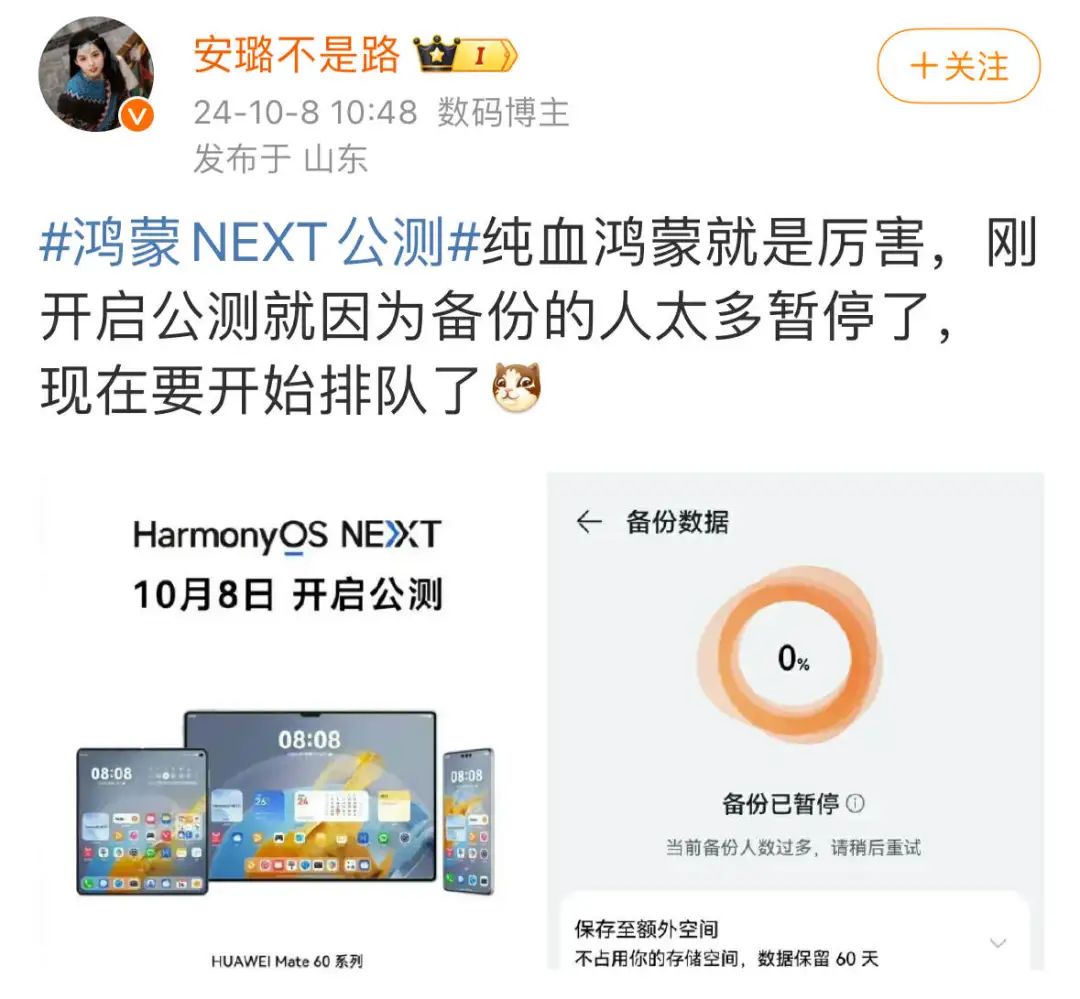Tap the back arrow beside 备份数据
1080x999 pixels.
[589, 522]
